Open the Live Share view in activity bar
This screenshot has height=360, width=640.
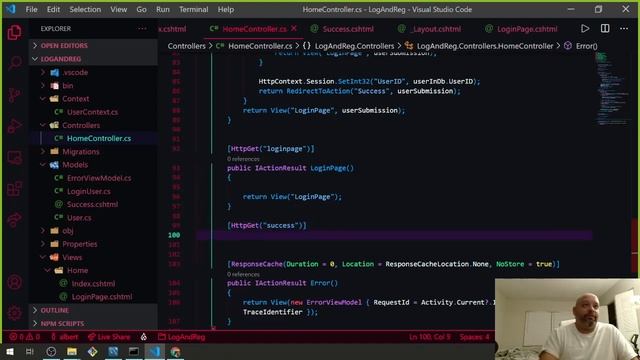click(x=15, y=220)
